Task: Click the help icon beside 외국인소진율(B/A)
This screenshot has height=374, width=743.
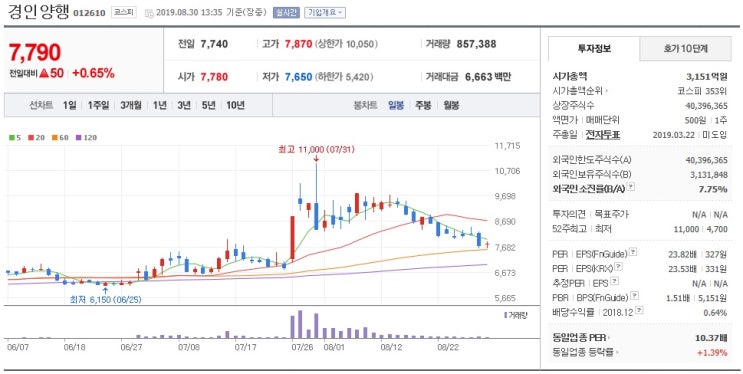Action: [630, 187]
